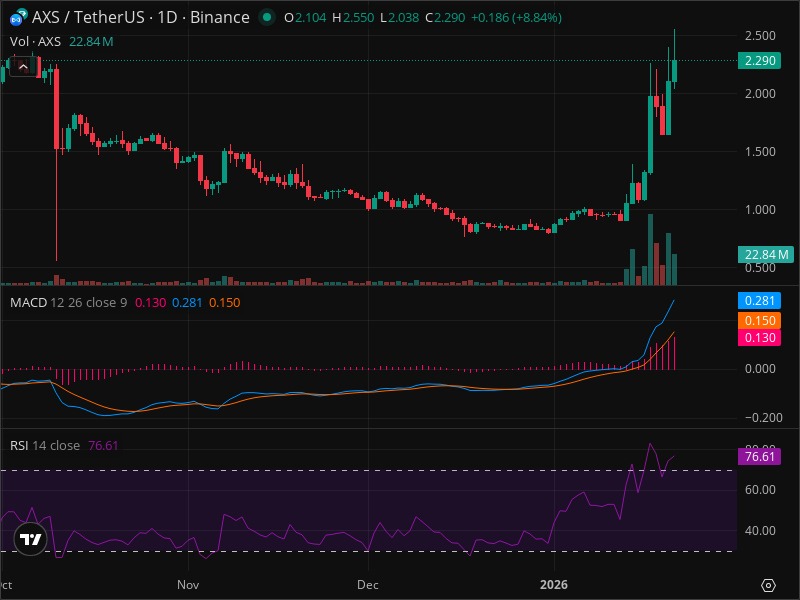Click the 0.000 MACD scale label

click(x=760, y=369)
